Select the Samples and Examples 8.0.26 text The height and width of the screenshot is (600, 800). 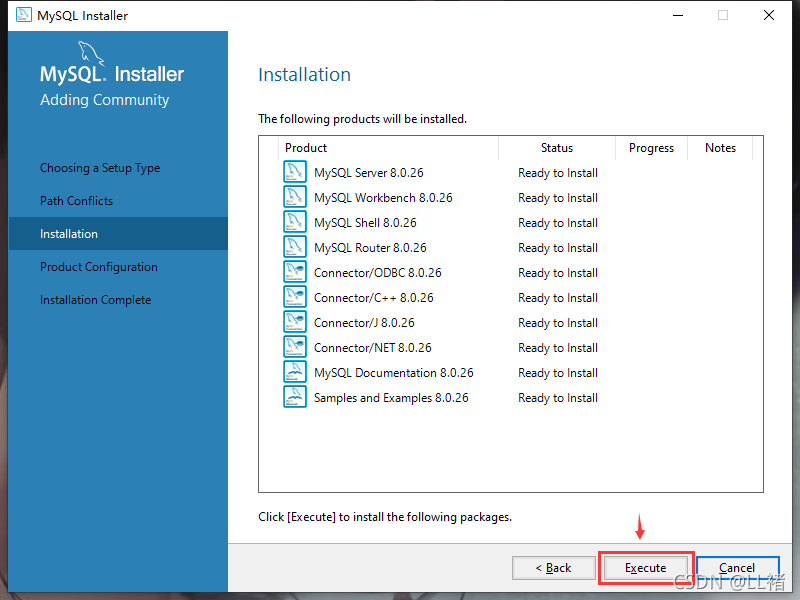[391, 398]
